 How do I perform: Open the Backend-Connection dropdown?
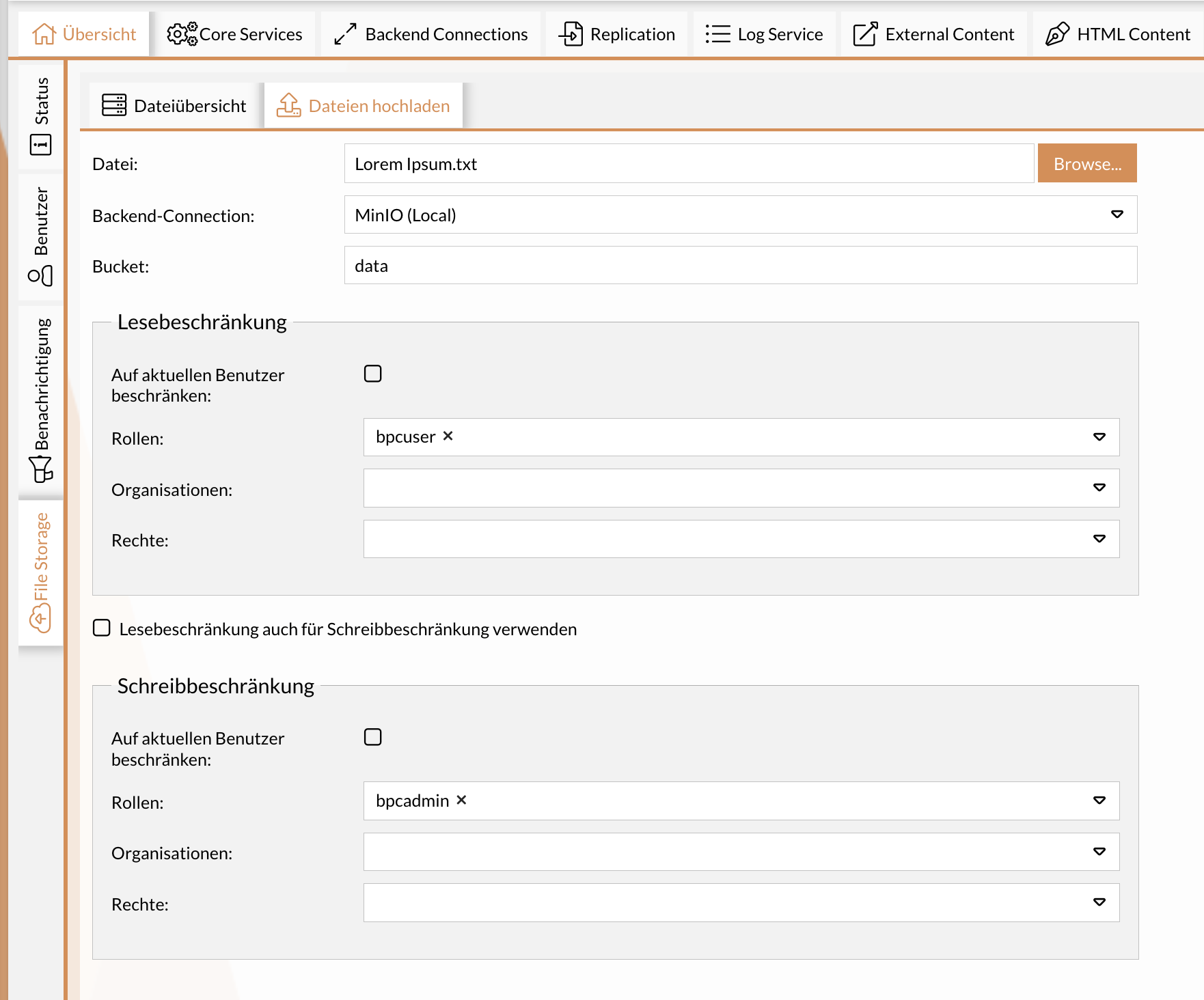(1117, 215)
